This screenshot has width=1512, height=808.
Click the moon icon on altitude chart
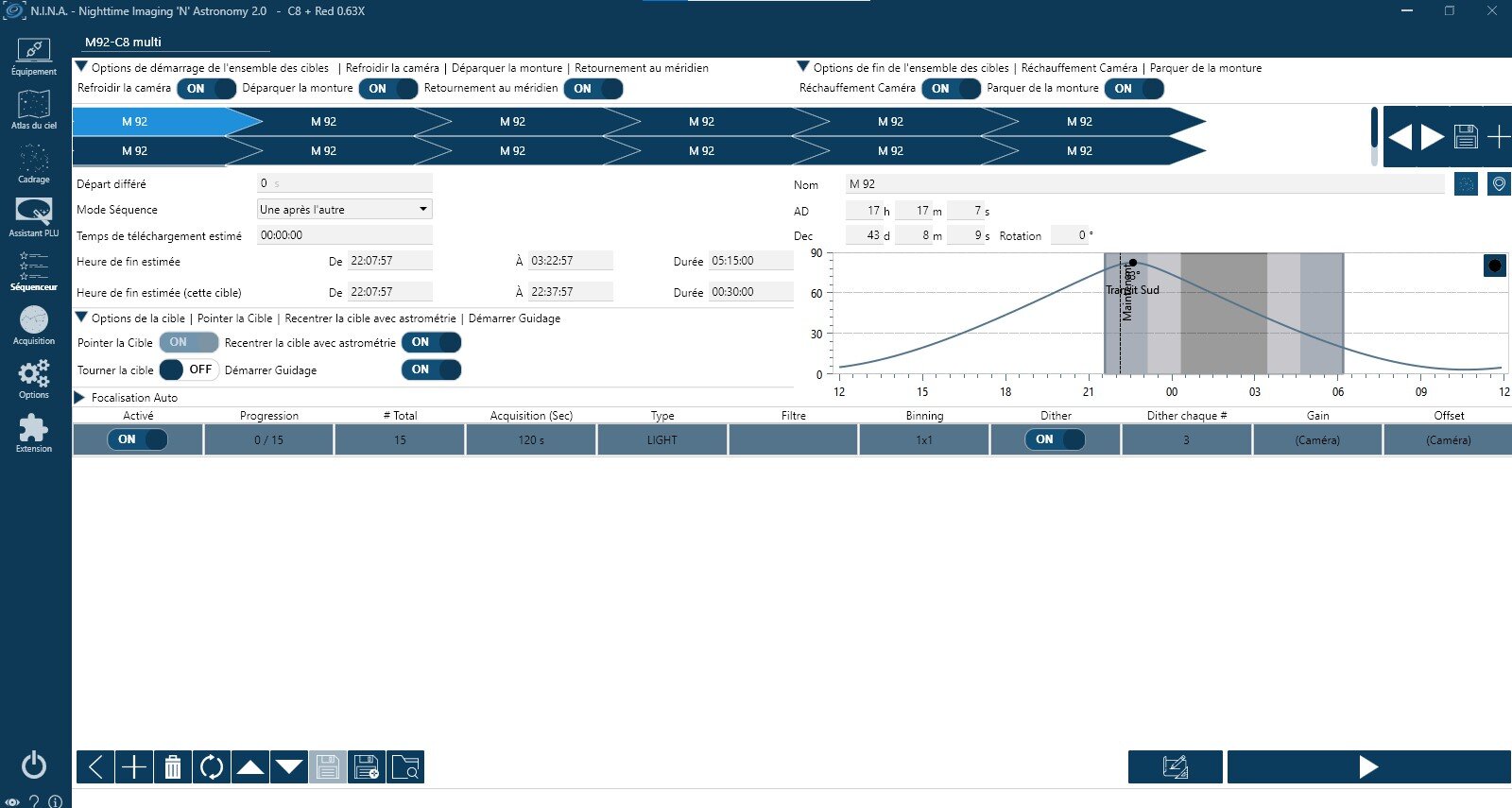tap(1495, 266)
